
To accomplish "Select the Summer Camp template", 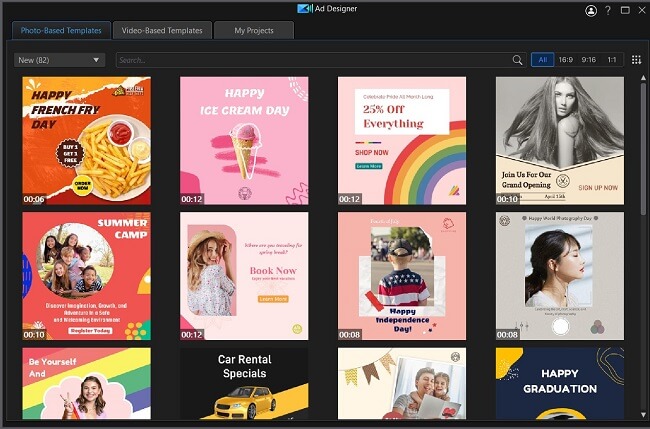I will pyautogui.click(x=87, y=276).
